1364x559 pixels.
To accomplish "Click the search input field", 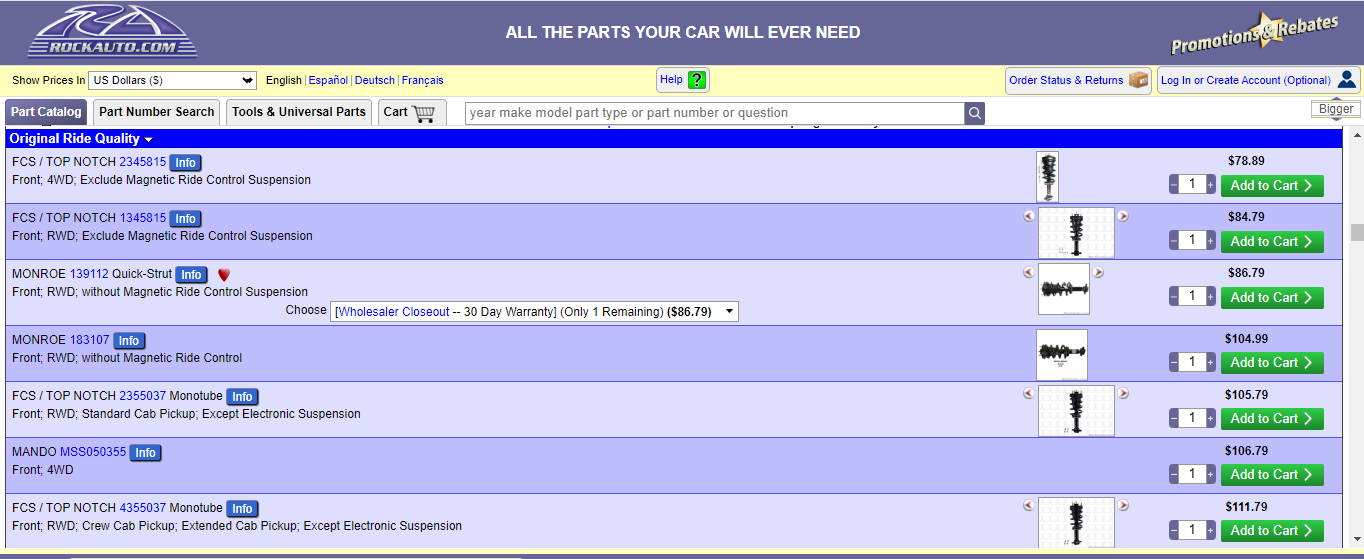I will click(x=714, y=113).
